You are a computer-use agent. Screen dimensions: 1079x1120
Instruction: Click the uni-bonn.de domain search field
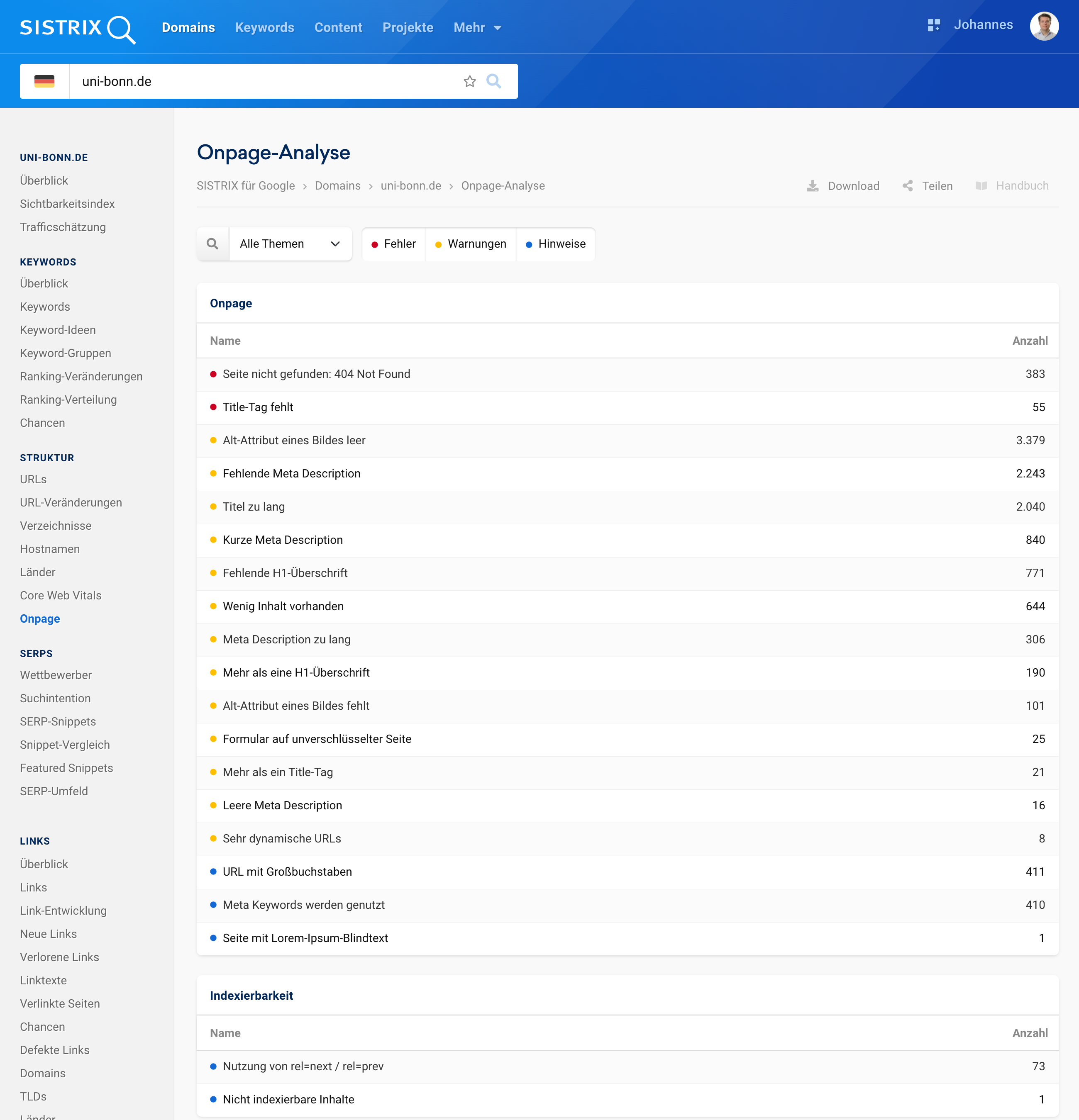coord(263,81)
